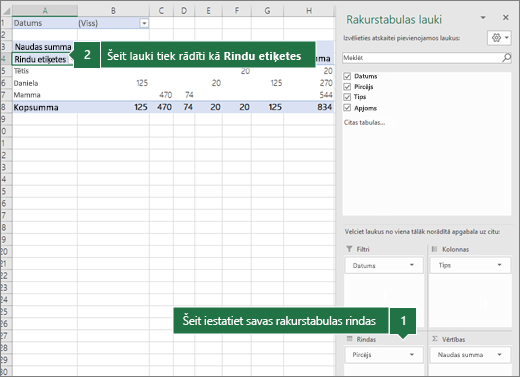Viewport: 520px width, 377px height.
Task: Open the Pircējs rows field dropdown
Action: point(412,355)
